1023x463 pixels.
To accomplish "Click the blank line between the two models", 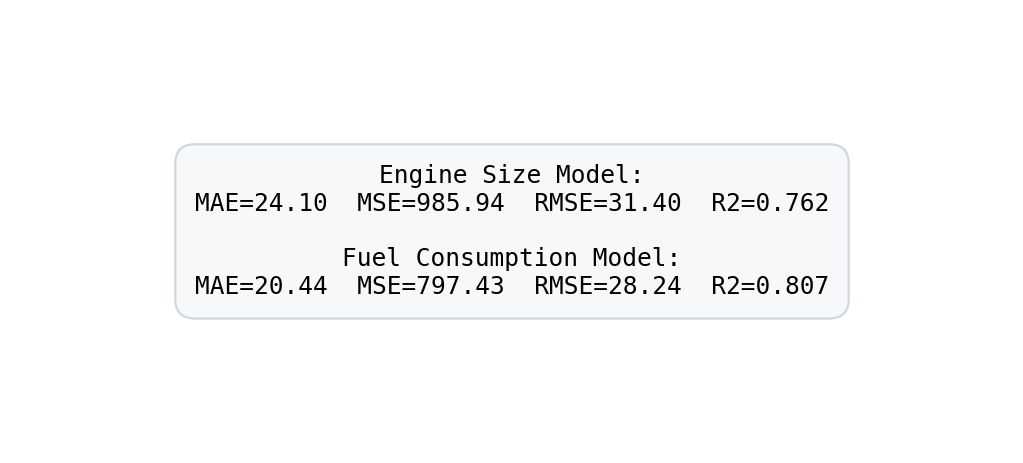I will [511, 231].
